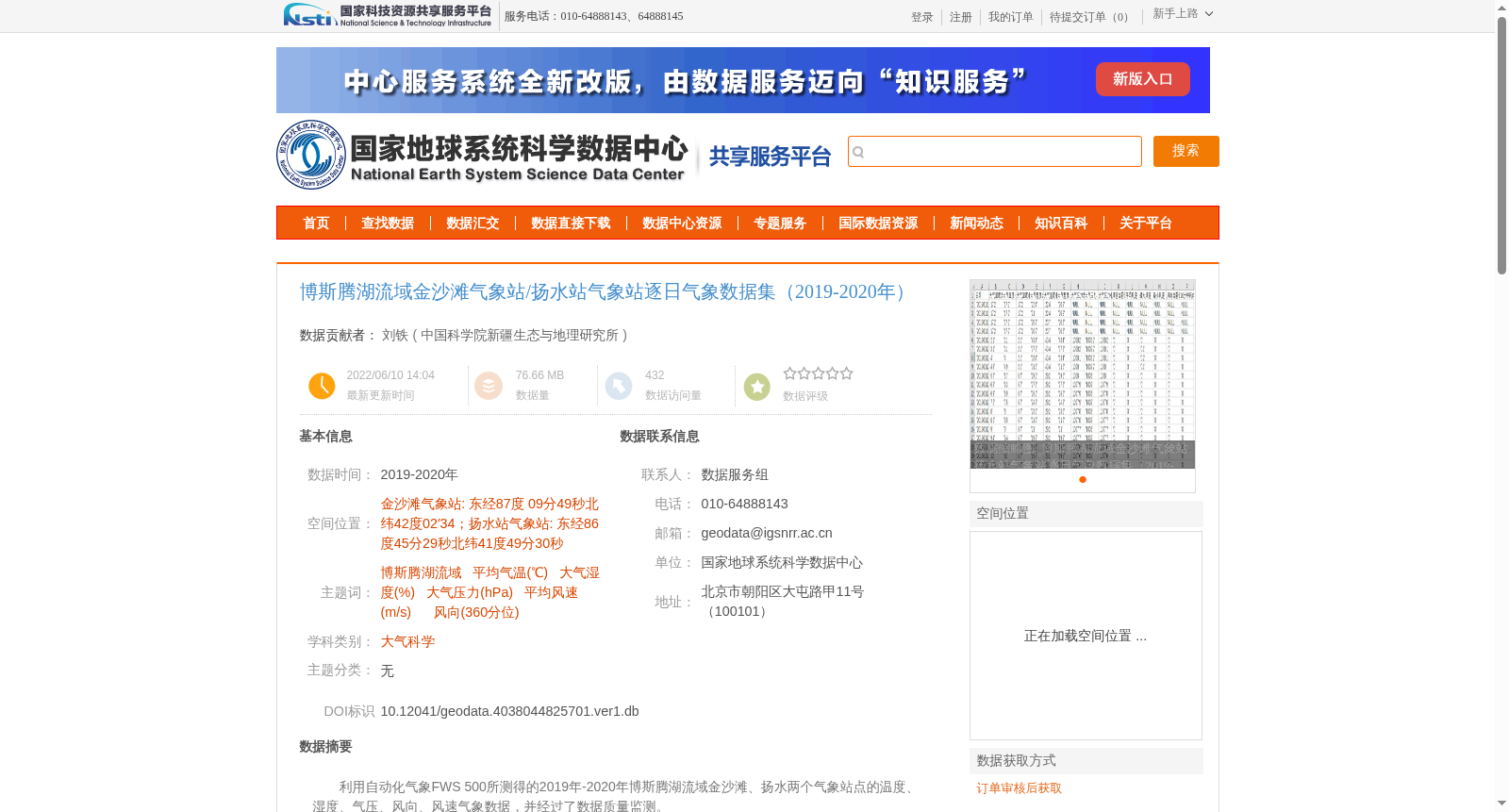Rate data with the first star
The width and height of the screenshot is (1509, 812).
(789, 373)
